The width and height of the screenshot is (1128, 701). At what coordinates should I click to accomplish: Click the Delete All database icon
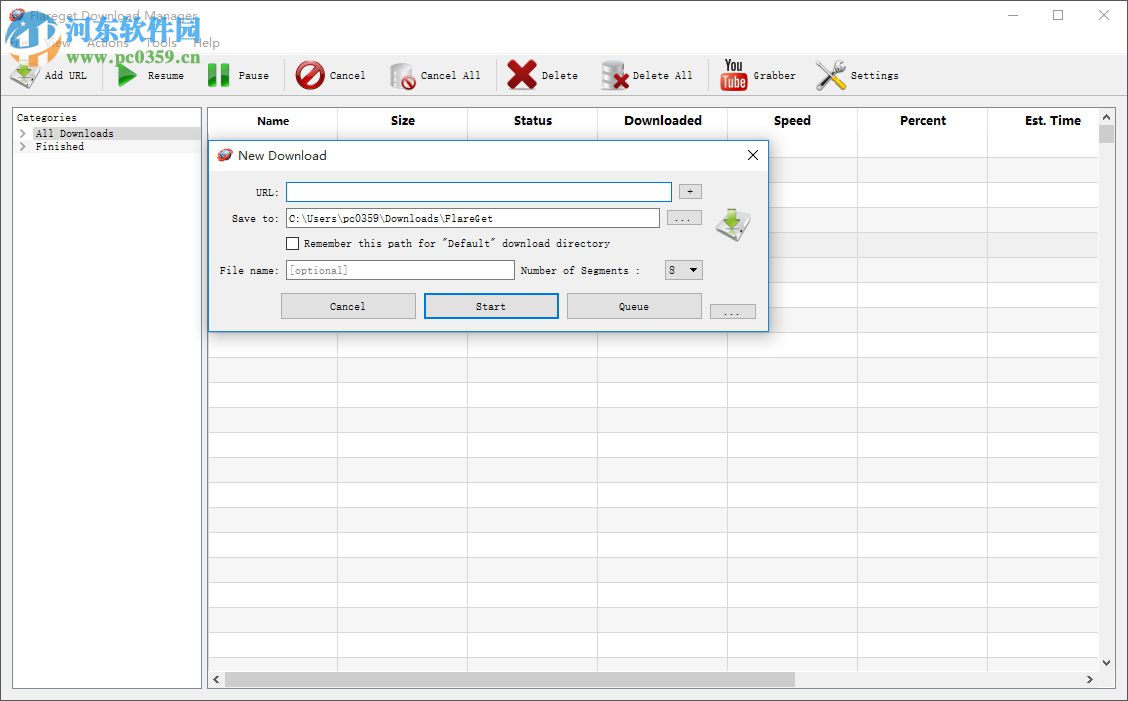[x=614, y=76]
